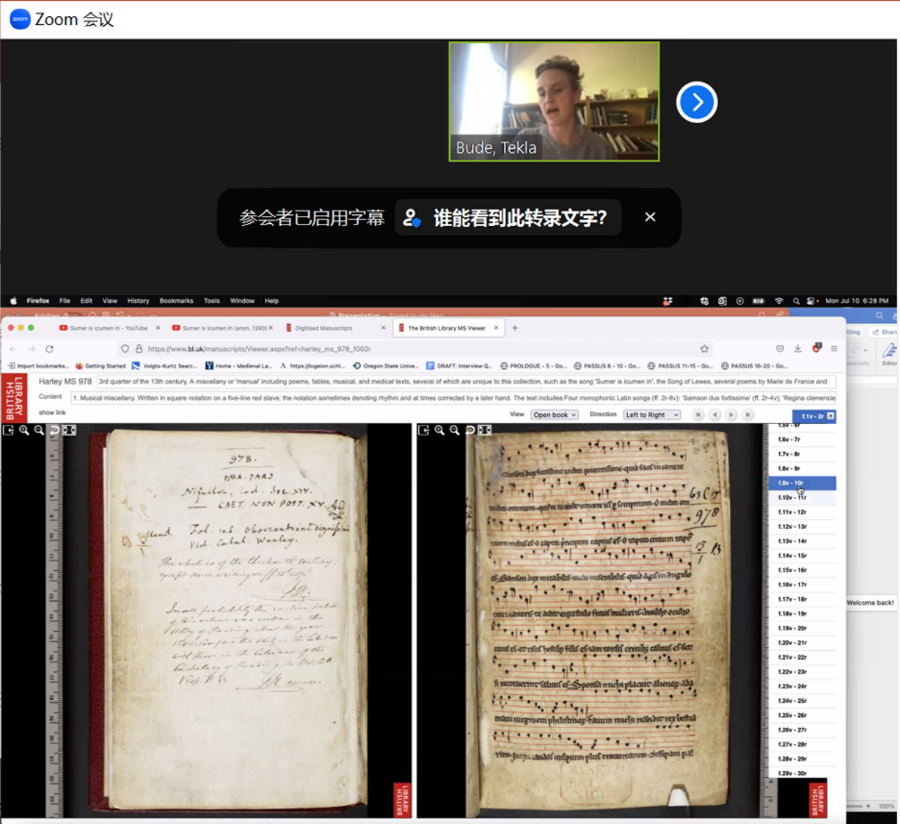Open the Direction dropdown
Image resolution: width=900 pixels, height=824 pixels.
651,415
